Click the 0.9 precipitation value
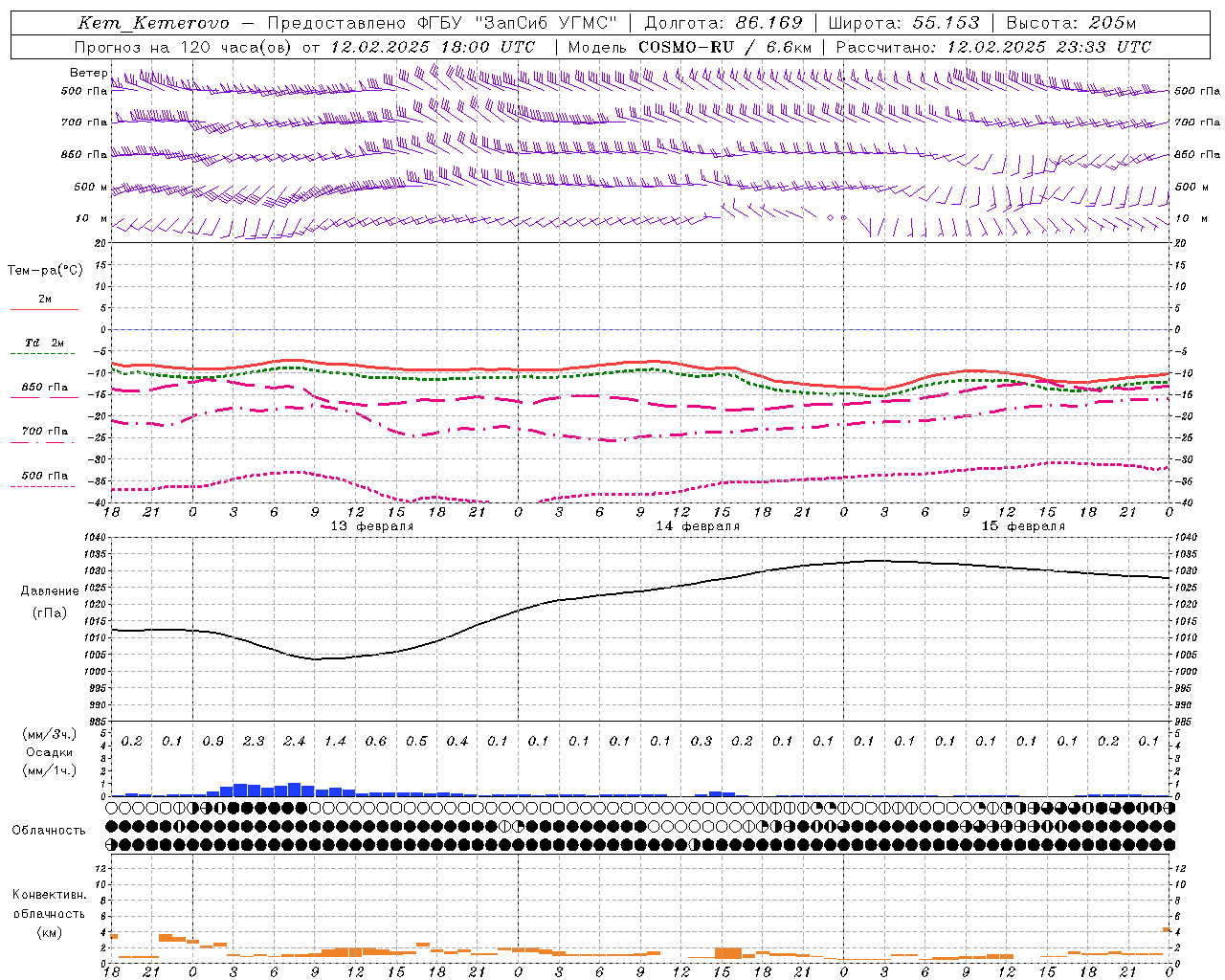 point(213,742)
